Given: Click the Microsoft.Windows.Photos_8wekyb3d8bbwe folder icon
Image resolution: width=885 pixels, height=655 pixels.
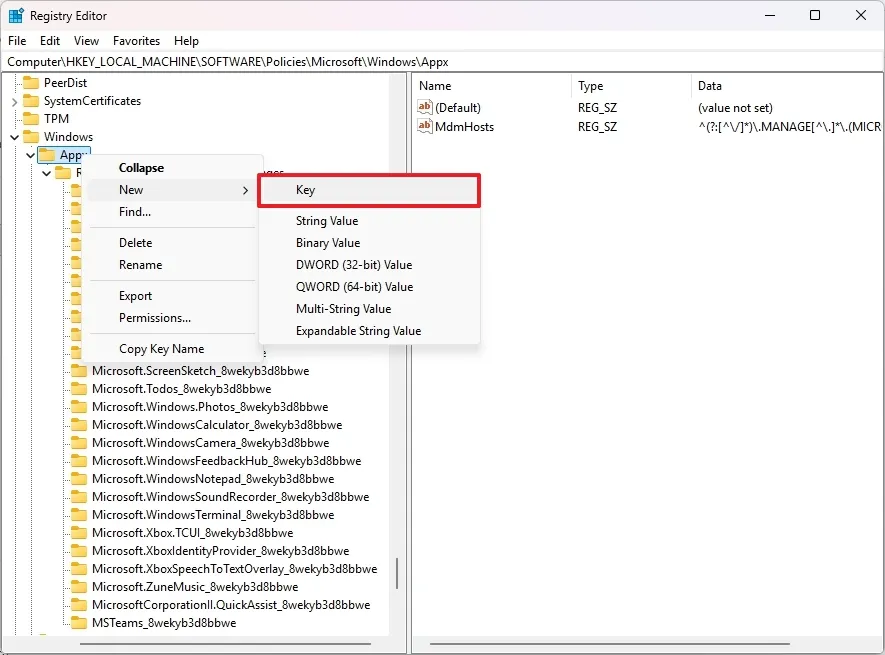Looking at the screenshot, I should 78,406.
